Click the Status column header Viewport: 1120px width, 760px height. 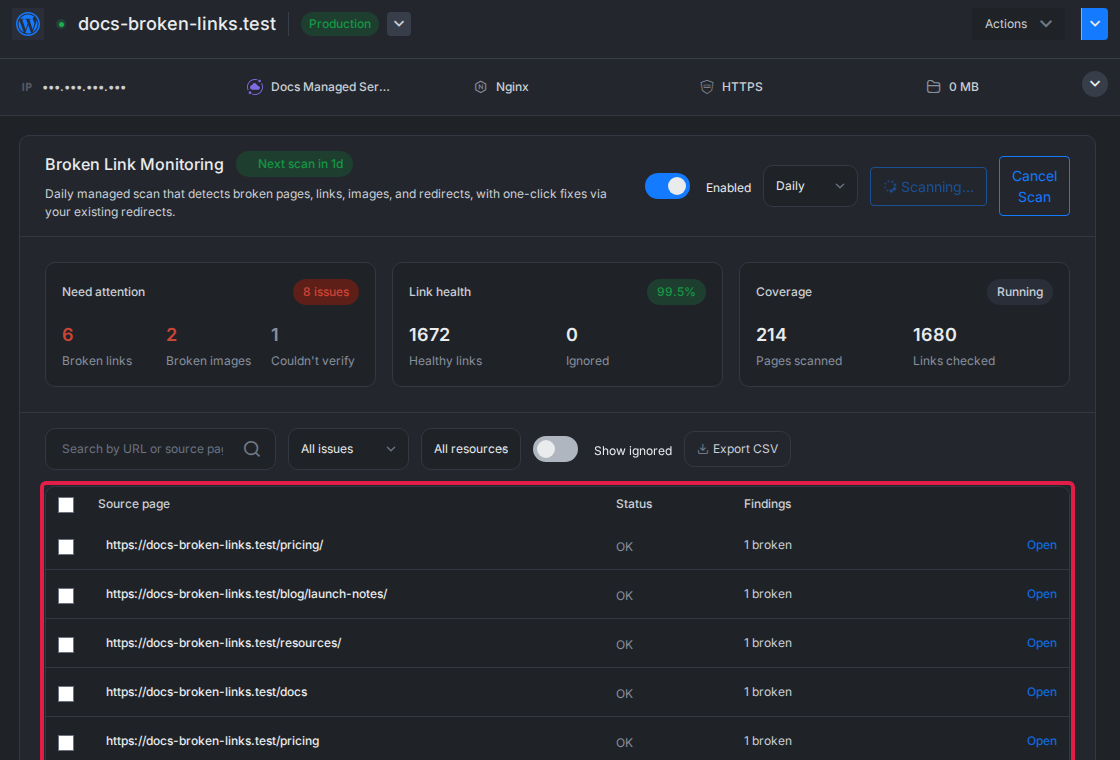pos(634,504)
